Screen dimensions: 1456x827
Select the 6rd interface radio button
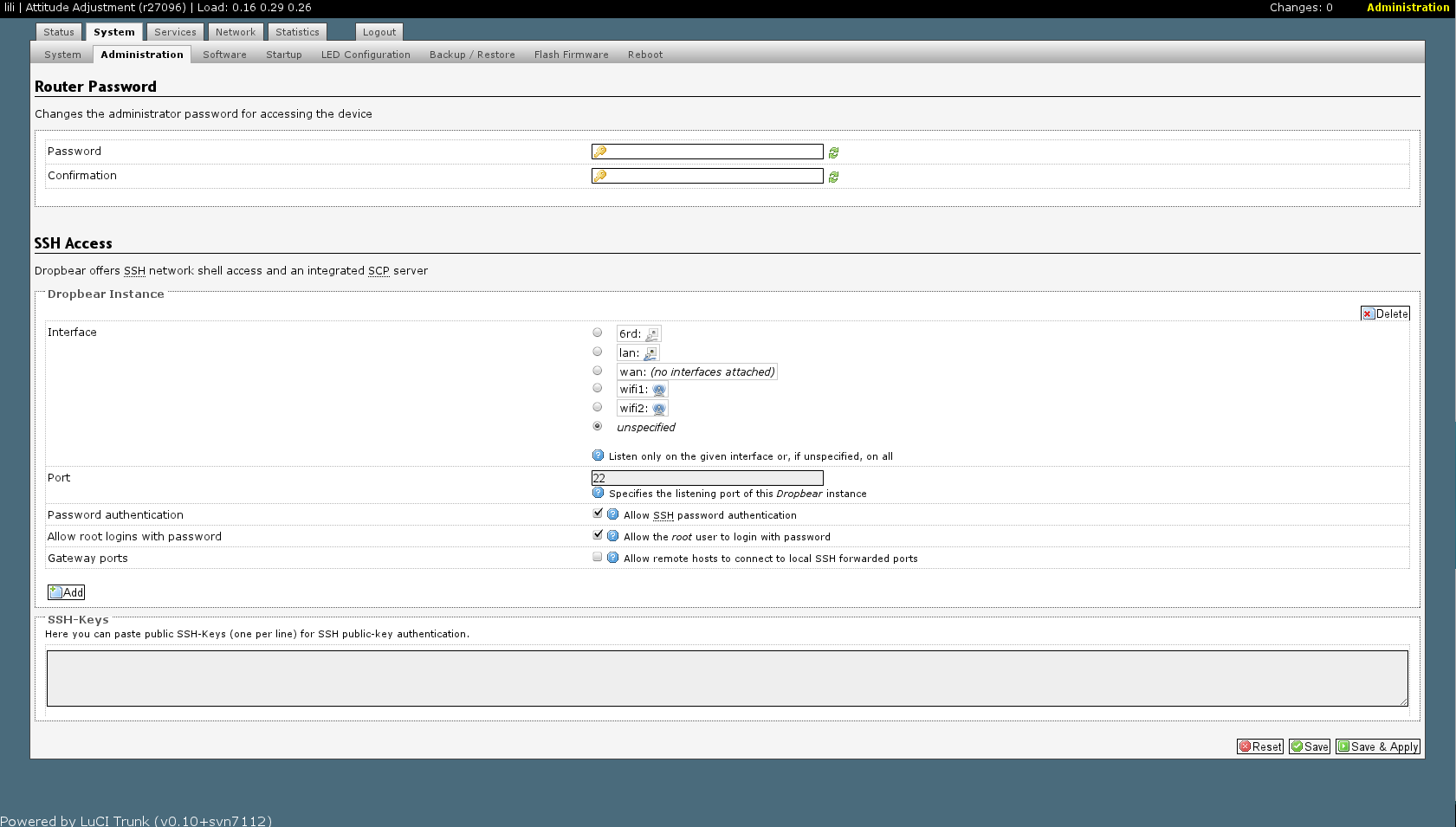point(598,333)
